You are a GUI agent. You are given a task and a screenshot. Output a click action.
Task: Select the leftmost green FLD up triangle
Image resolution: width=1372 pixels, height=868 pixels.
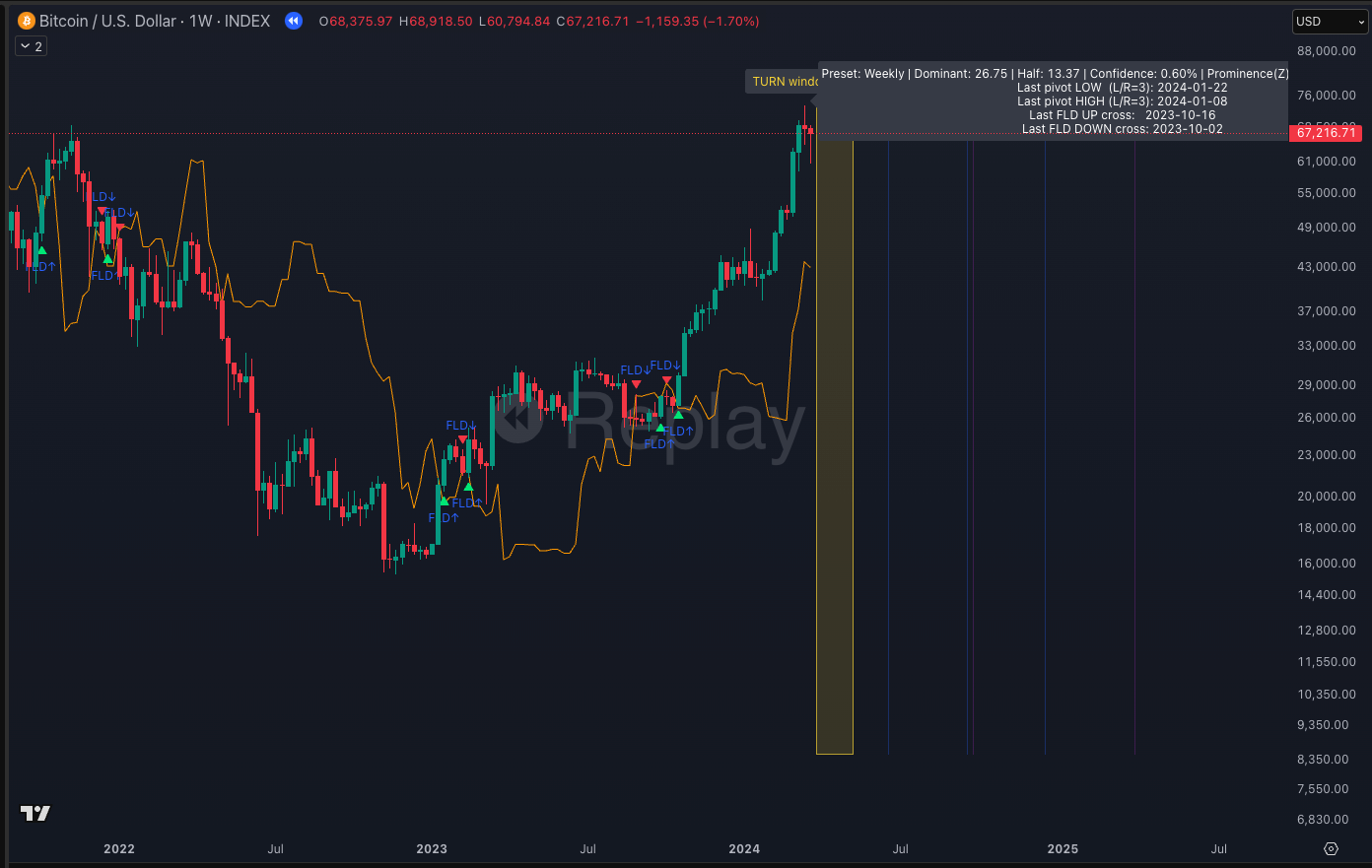tap(41, 250)
